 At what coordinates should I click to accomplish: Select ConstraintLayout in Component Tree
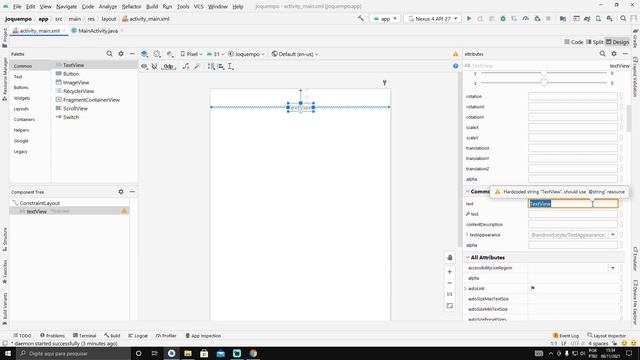(40, 203)
